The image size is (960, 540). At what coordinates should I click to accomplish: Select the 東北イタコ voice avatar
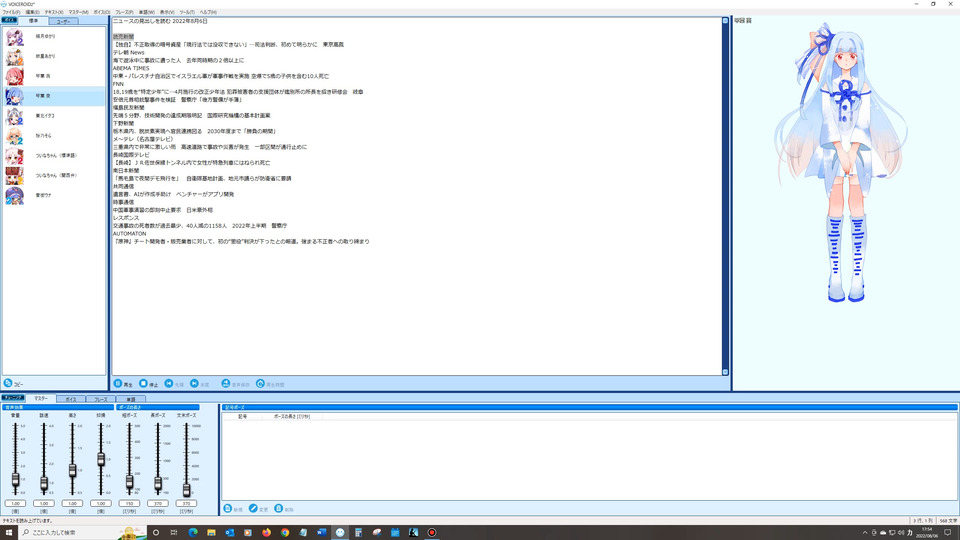(15, 116)
